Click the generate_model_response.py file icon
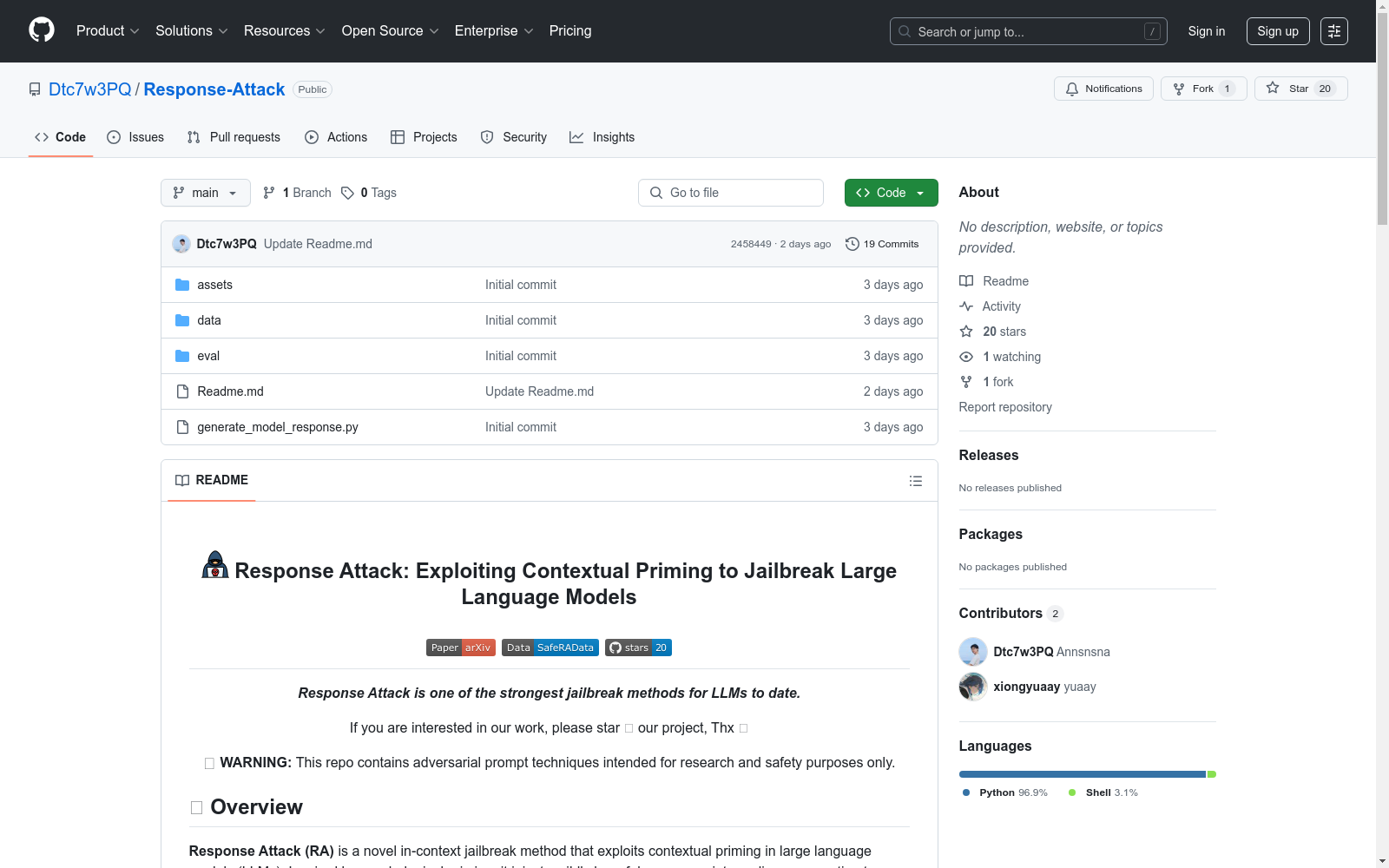This screenshot has width=1389, height=868. point(182,427)
